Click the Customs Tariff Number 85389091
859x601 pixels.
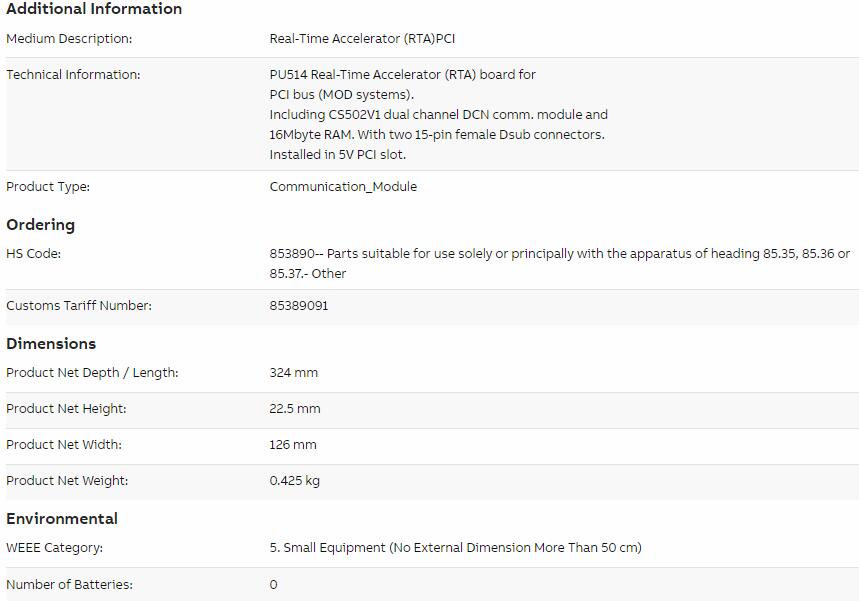point(299,306)
